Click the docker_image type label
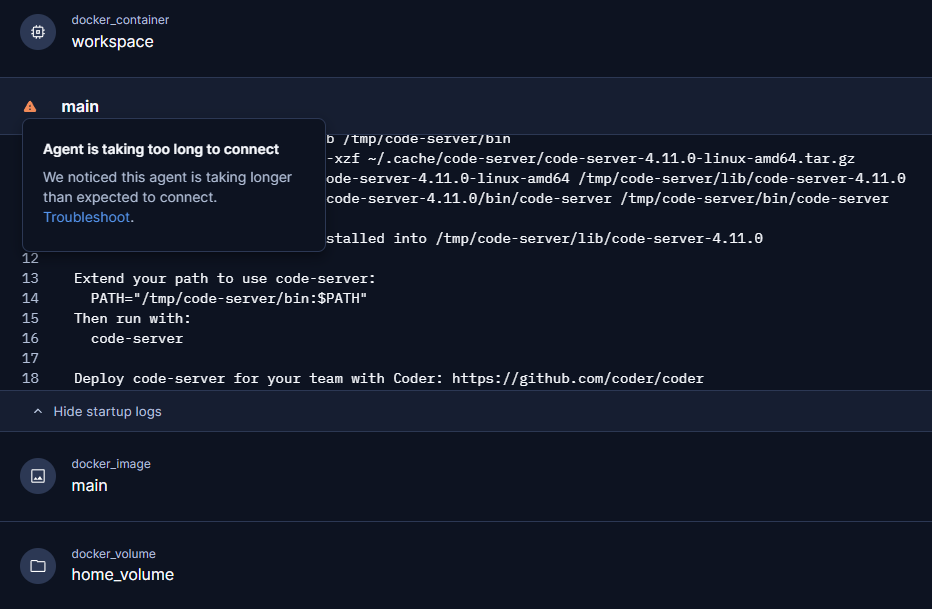The width and height of the screenshot is (932, 609). 111,464
